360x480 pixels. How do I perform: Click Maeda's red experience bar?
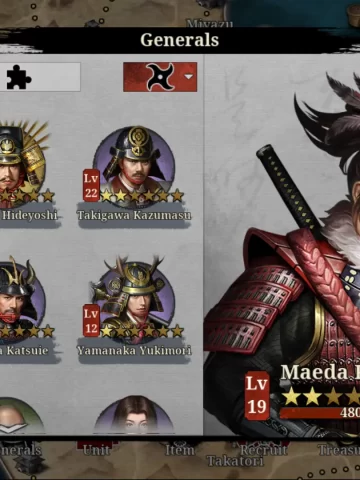click(x=320, y=413)
